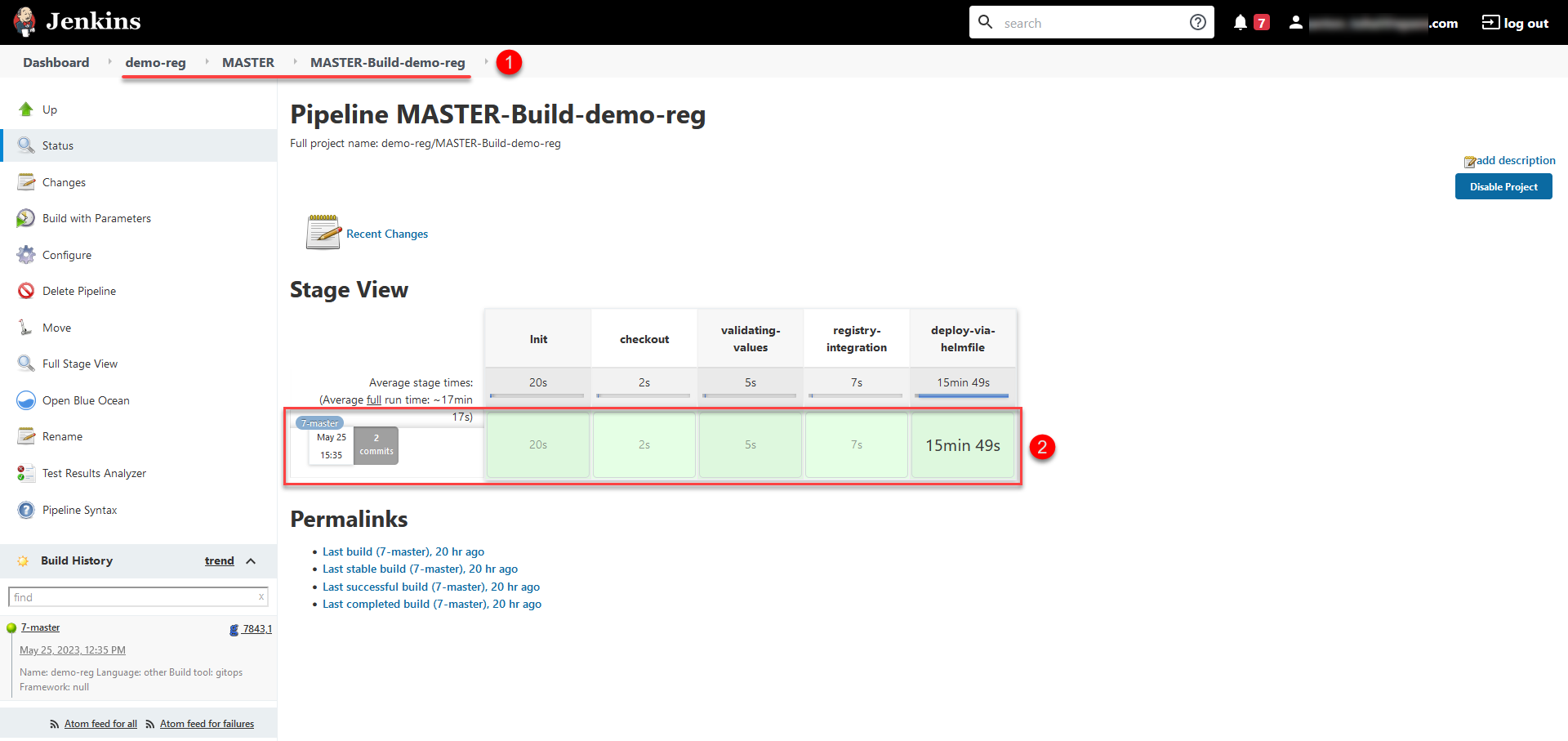Expand breadcrumb arrow after Dashboard
The image size is (1568, 741).
(x=109, y=61)
